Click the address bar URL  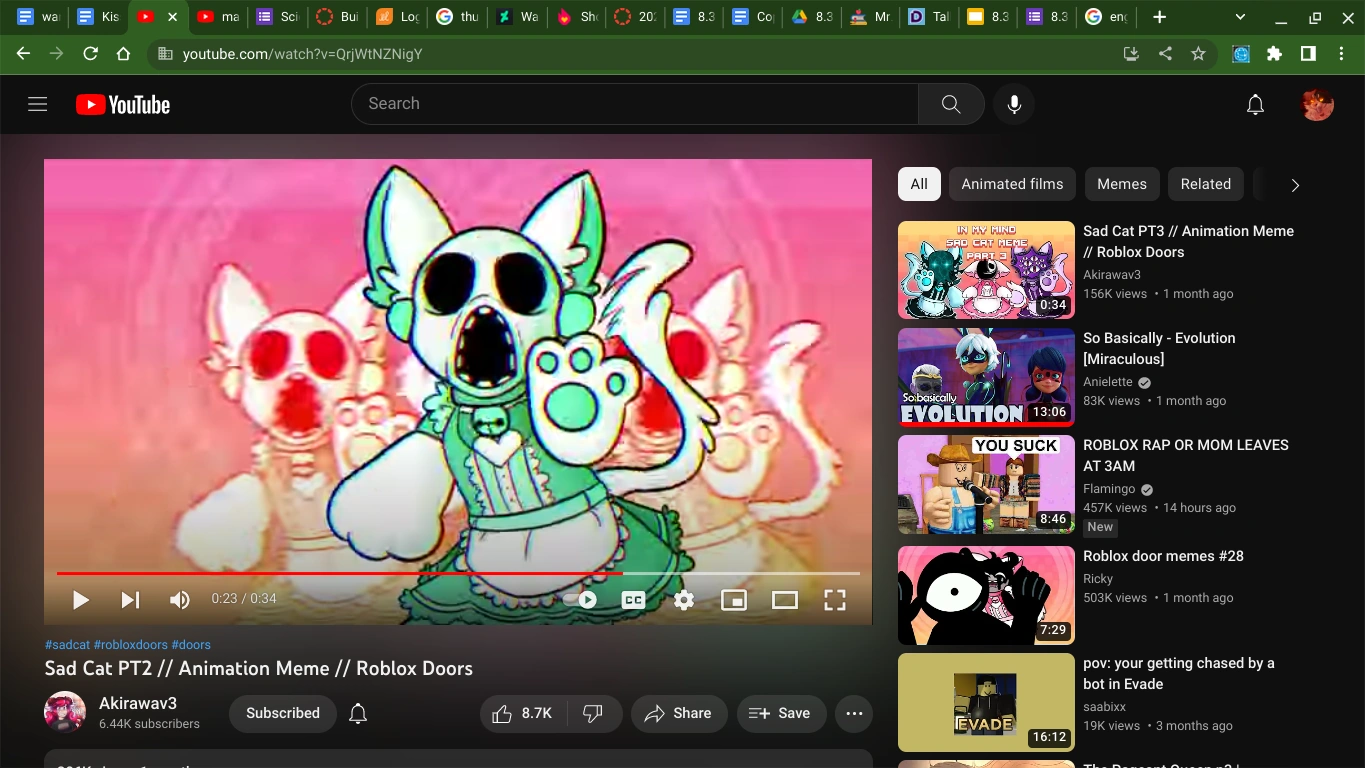pos(303,54)
